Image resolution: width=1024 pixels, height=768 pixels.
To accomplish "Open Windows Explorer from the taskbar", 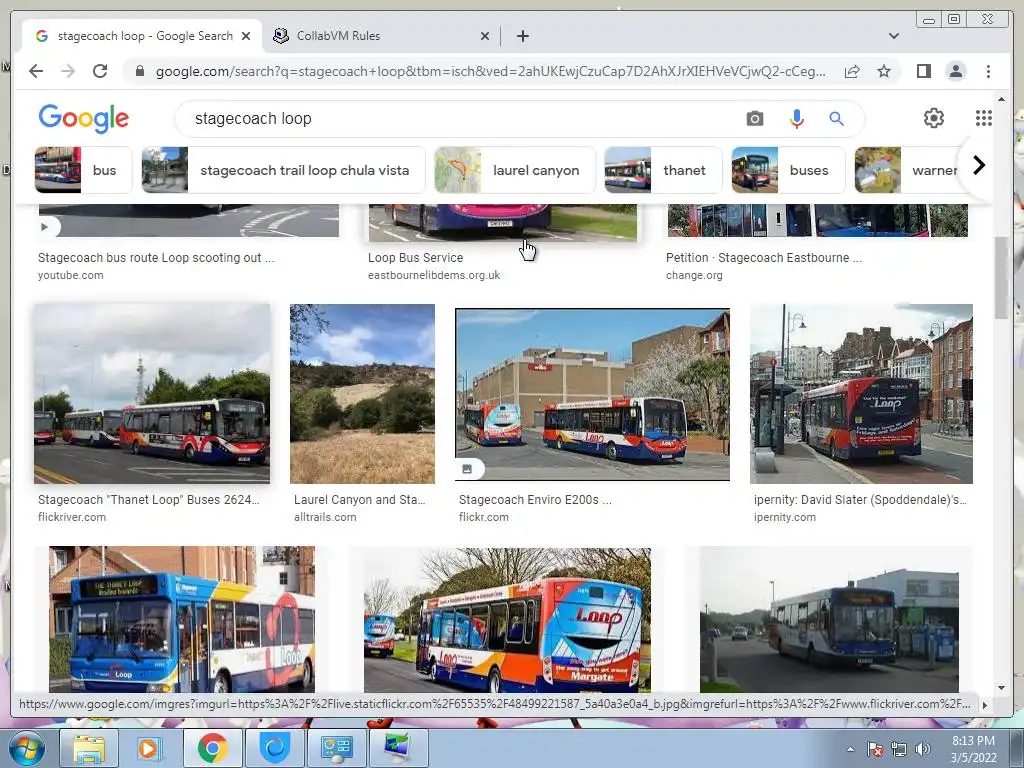I will [89, 748].
